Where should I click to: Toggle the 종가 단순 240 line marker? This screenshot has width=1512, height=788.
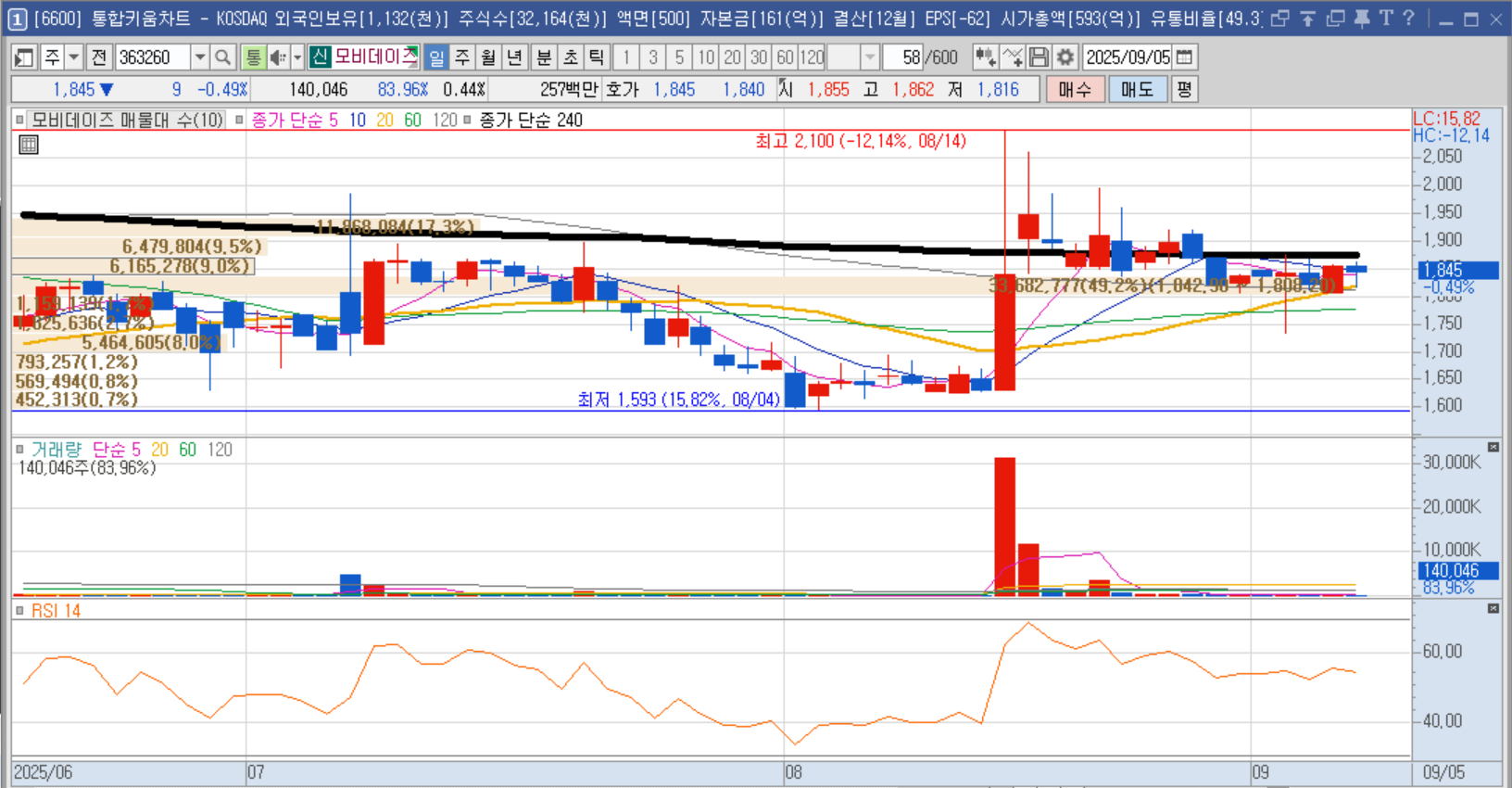(x=467, y=120)
